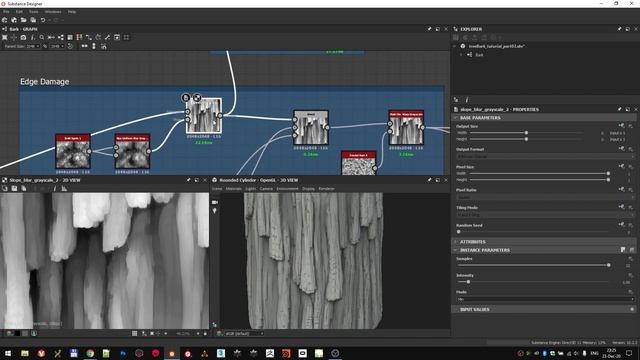640x360 pixels.
Task: Click the 2D view histogram icon
Action: click(x=64, y=189)
